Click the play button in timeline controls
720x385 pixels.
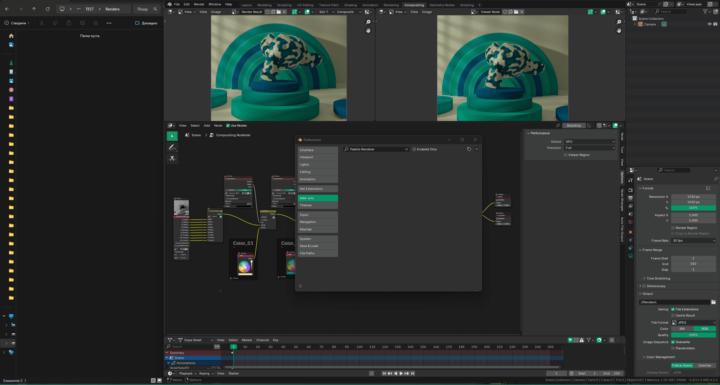[401, 374]
